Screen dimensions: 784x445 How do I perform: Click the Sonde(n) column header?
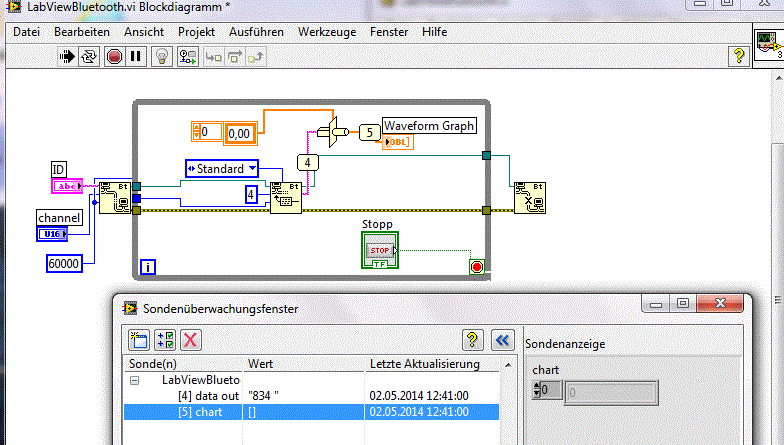184,364
